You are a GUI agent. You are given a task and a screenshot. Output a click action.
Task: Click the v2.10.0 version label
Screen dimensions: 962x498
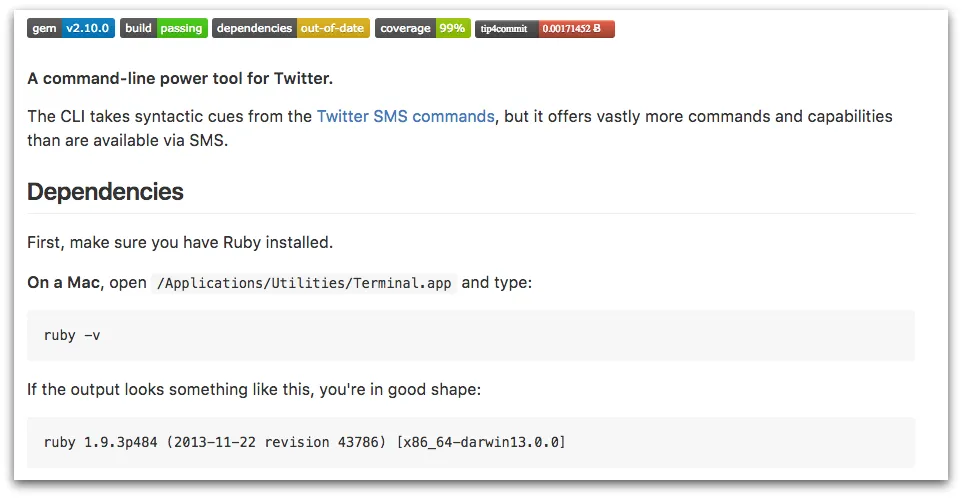point(88,28)
